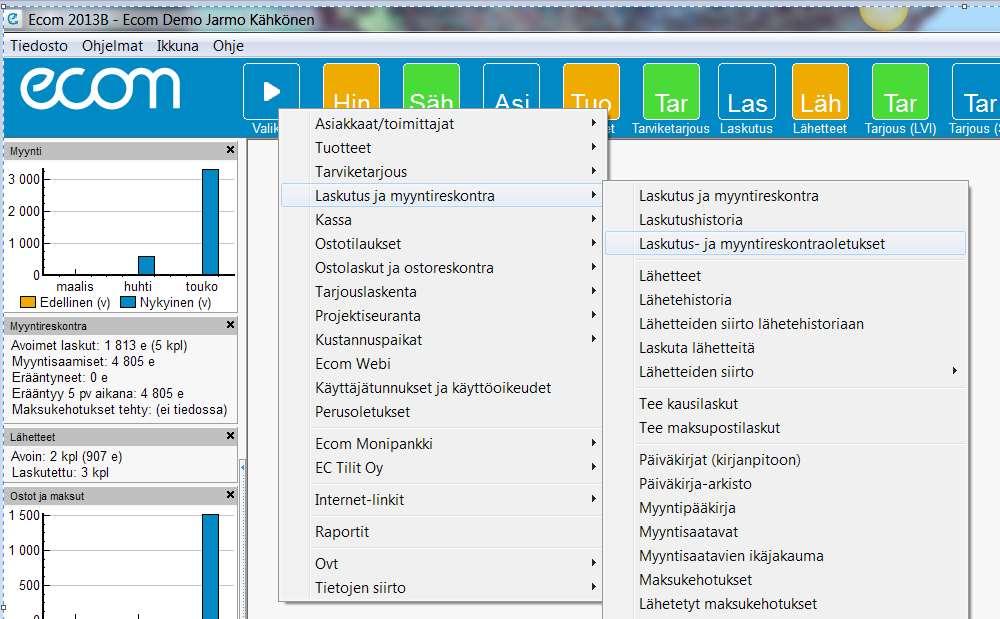Select Laskuta lähetteitä

click(786, 348)
